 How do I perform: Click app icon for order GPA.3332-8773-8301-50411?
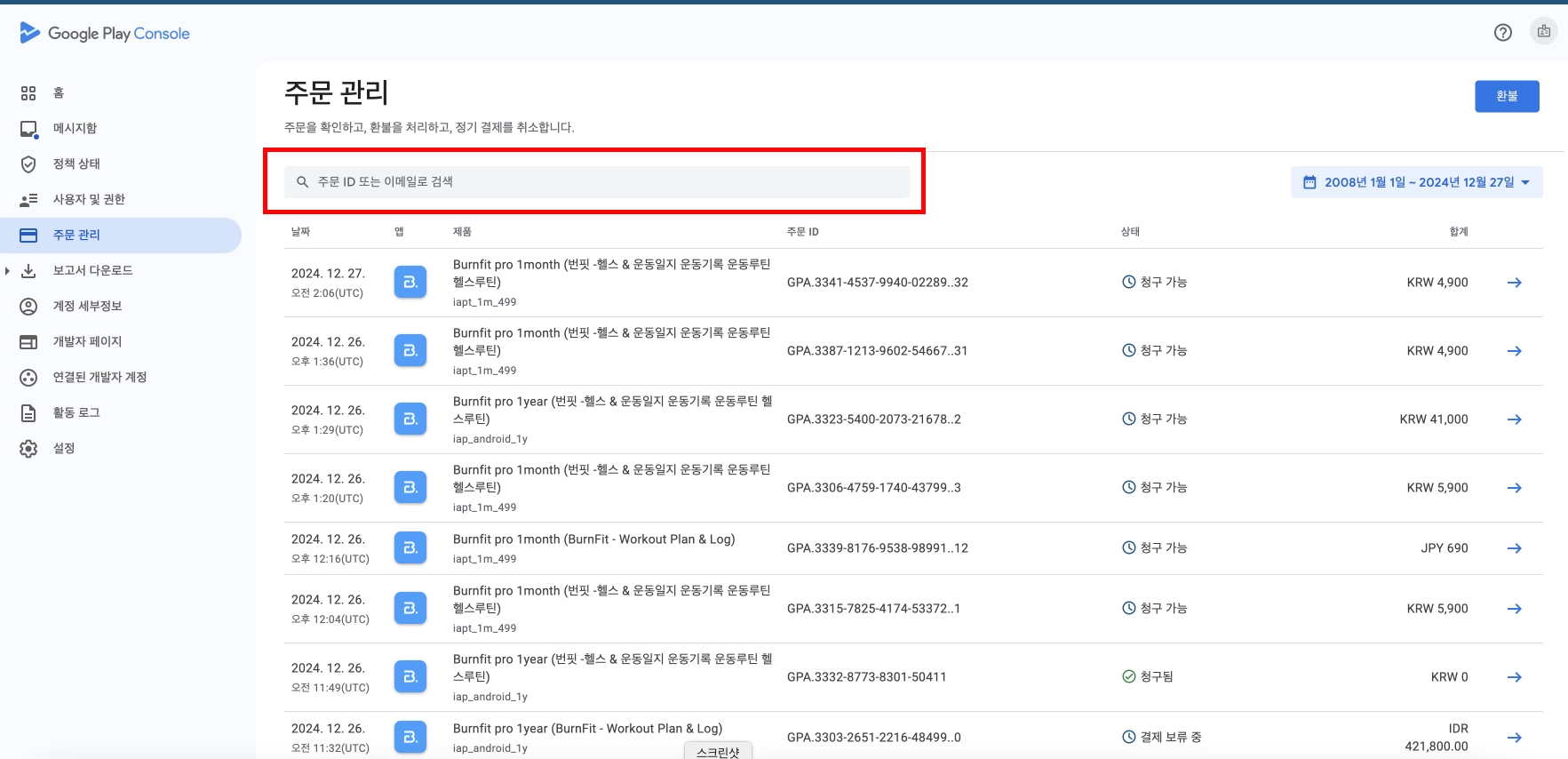coord(410,677)
